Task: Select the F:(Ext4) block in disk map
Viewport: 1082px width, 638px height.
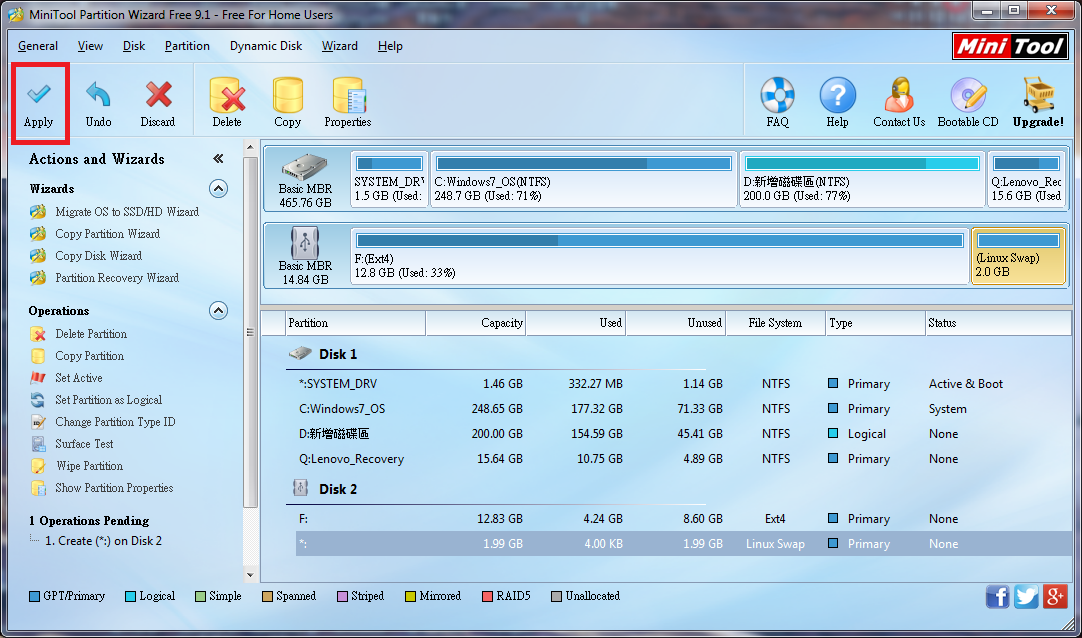Action: [660, 256]
